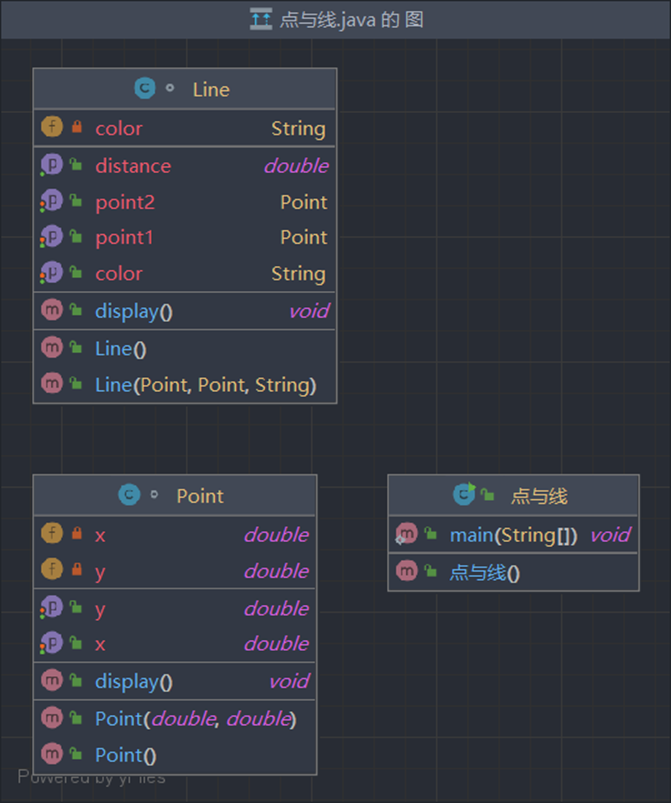671x803 pixels.
Task: Click the property icon next to distance
Action: pyautogui.click(x=52, y=166)
